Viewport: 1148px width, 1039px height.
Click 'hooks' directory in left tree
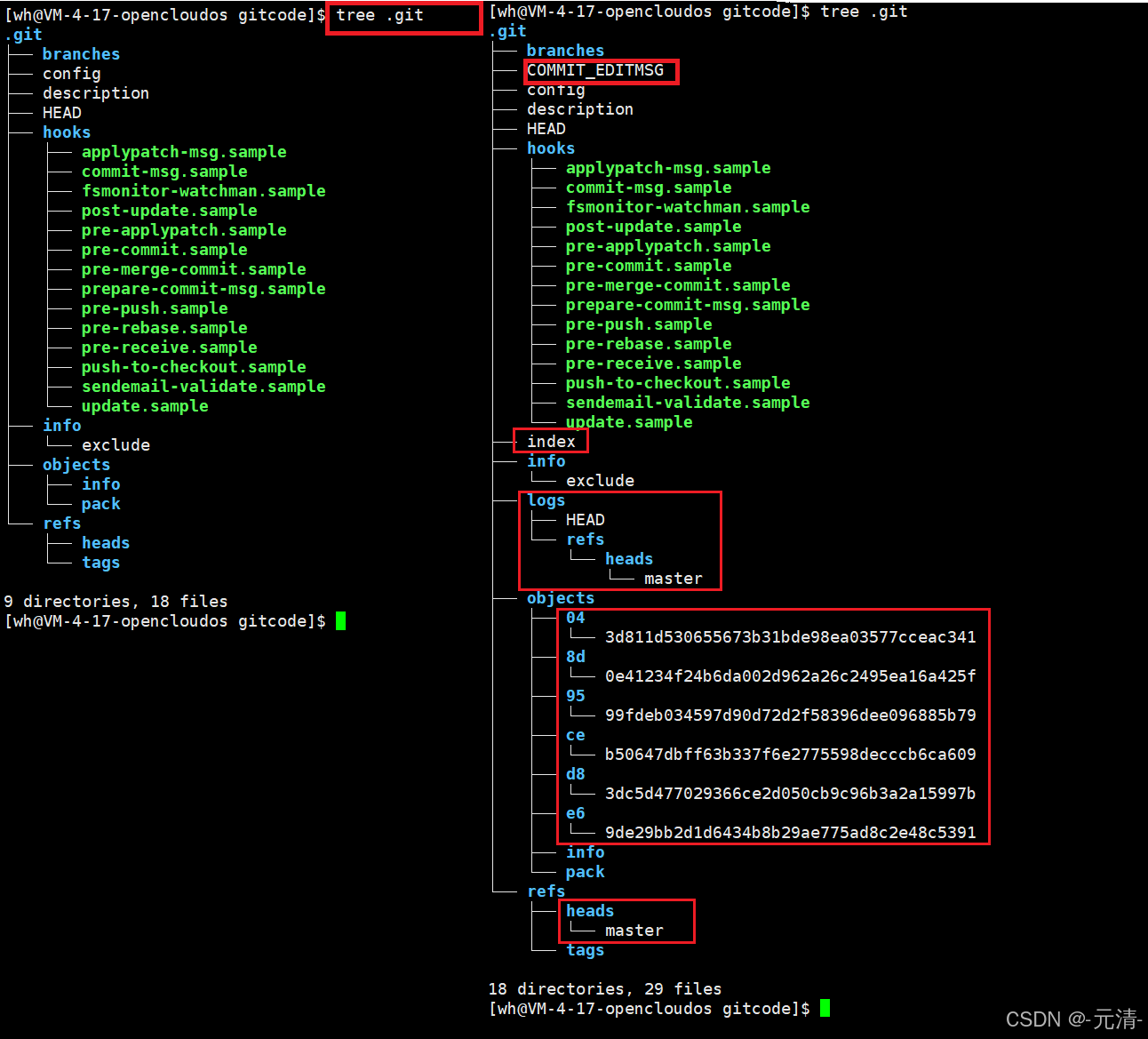(66, 132)
